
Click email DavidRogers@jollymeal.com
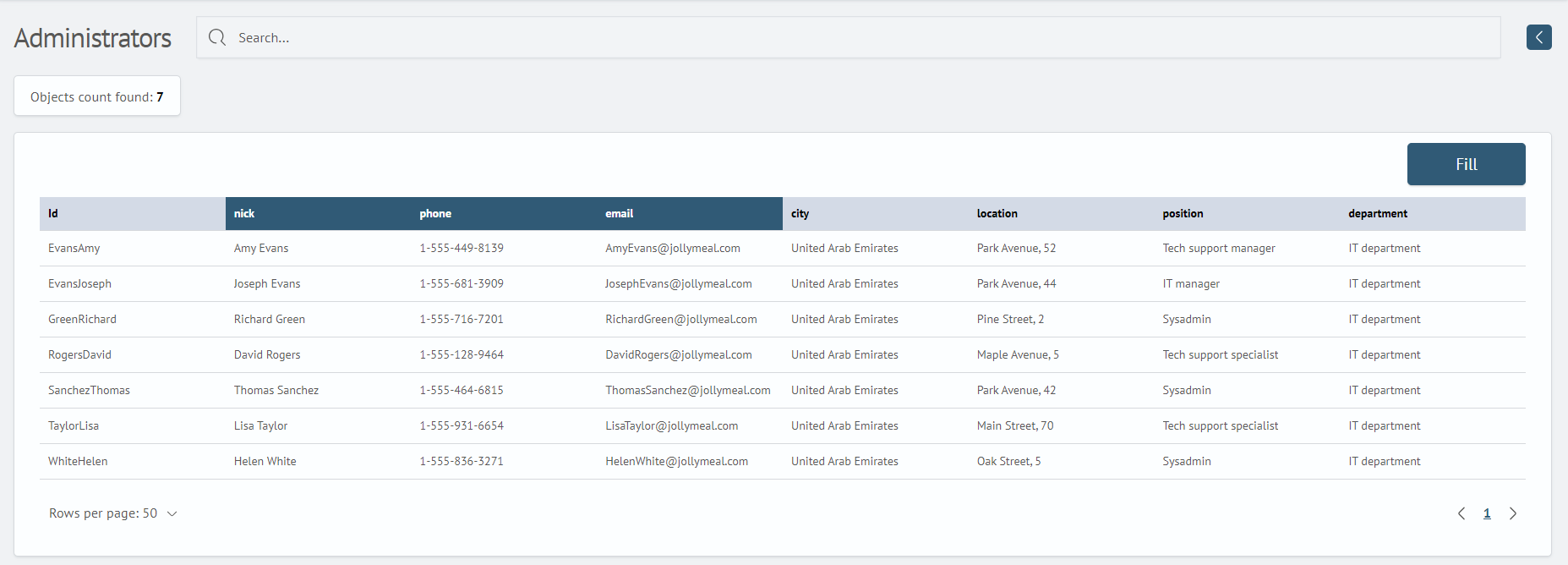click(679, 354)
